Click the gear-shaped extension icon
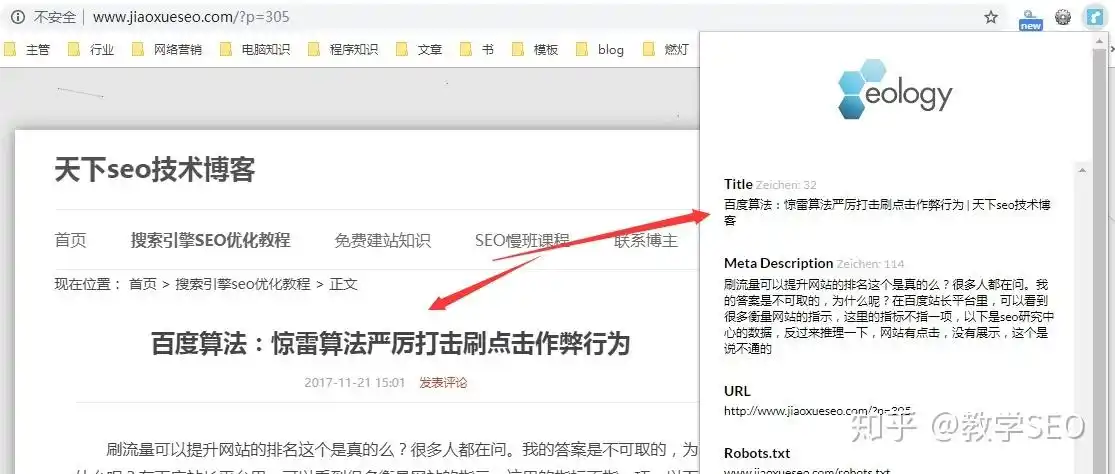This screenshot has height=474, width=1115. click(x=1062, y=17)
